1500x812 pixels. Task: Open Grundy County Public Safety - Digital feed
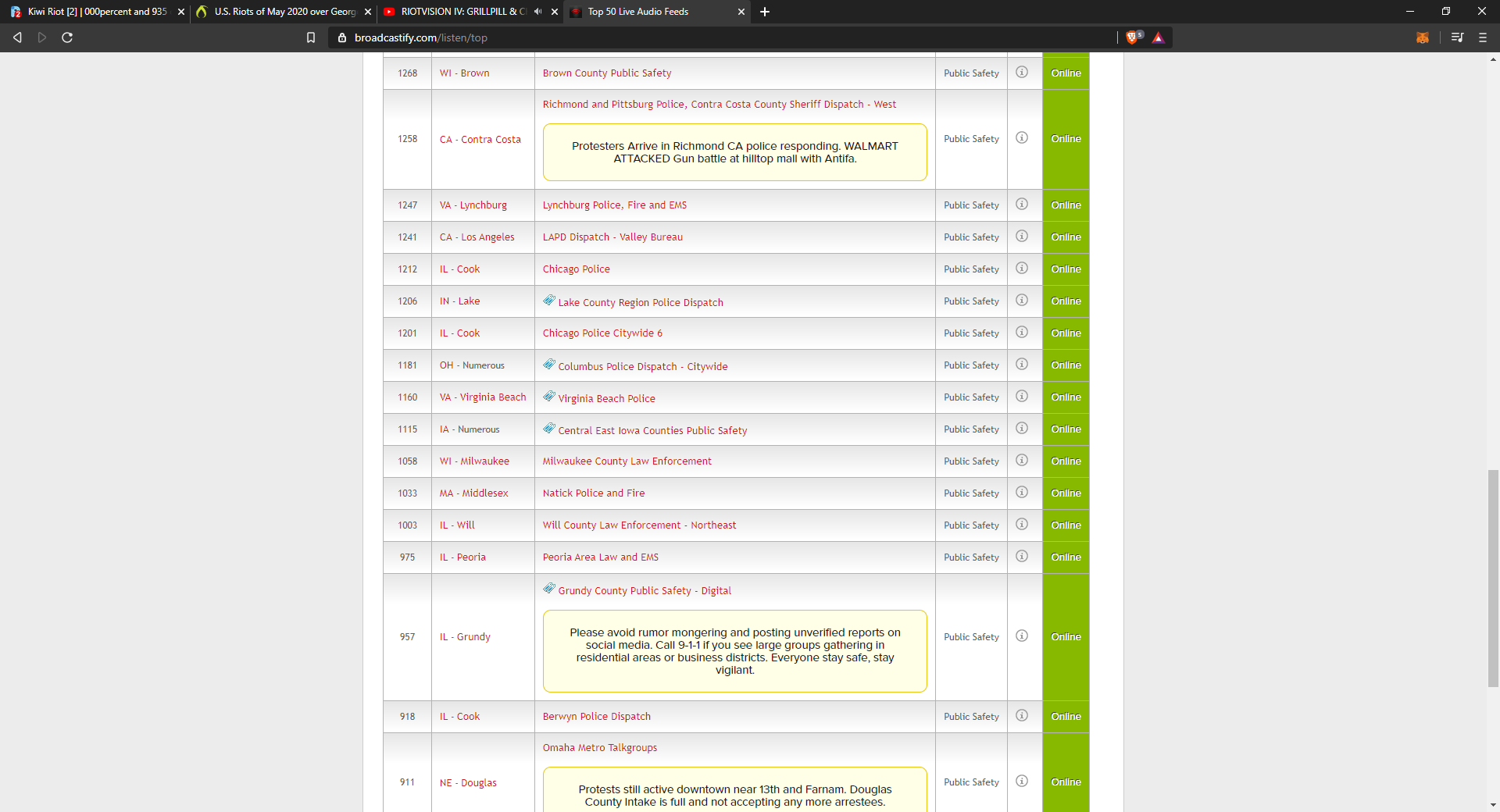pos(645,591)
